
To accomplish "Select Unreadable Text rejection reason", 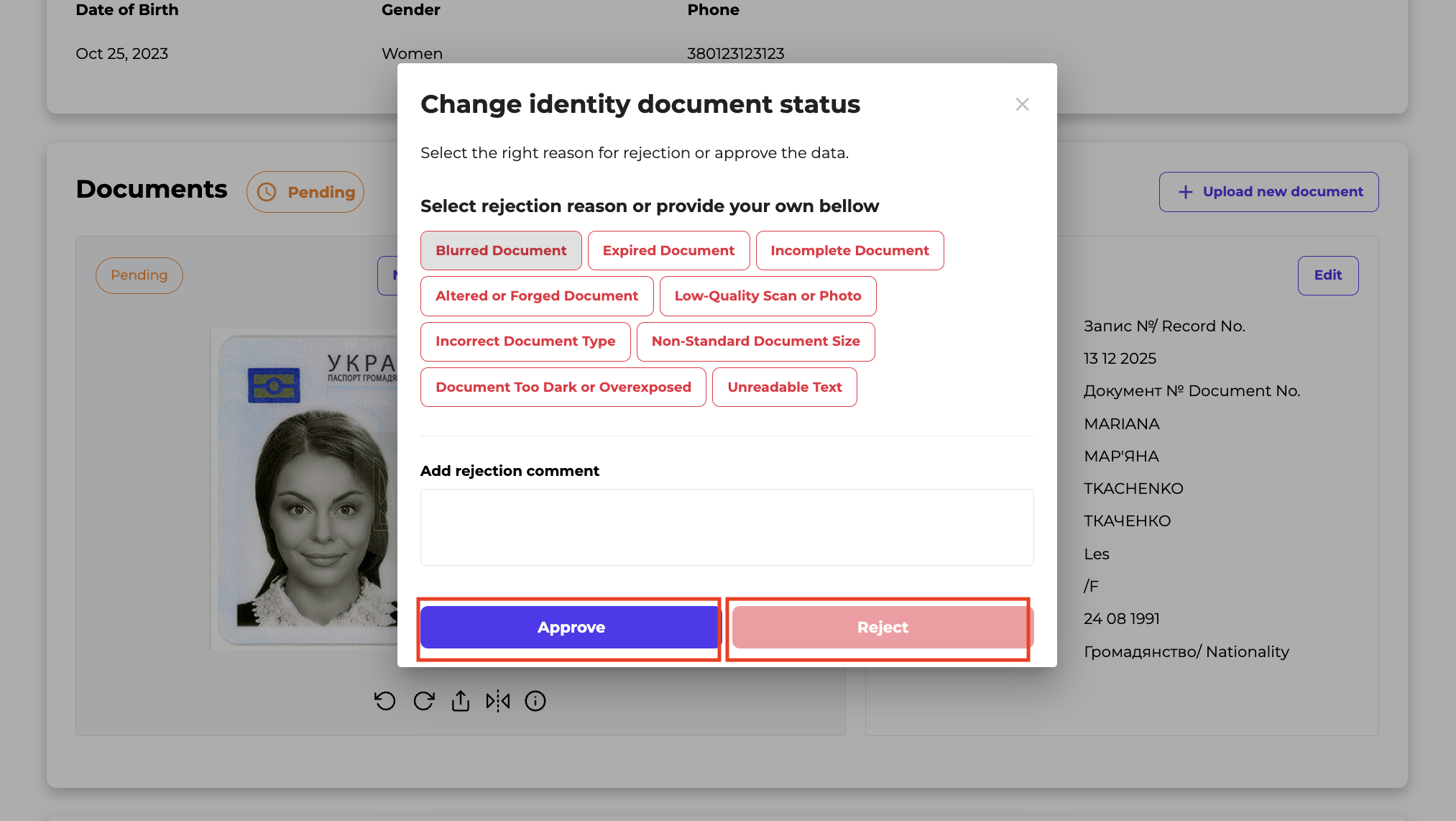I will [x=784, y=387].
